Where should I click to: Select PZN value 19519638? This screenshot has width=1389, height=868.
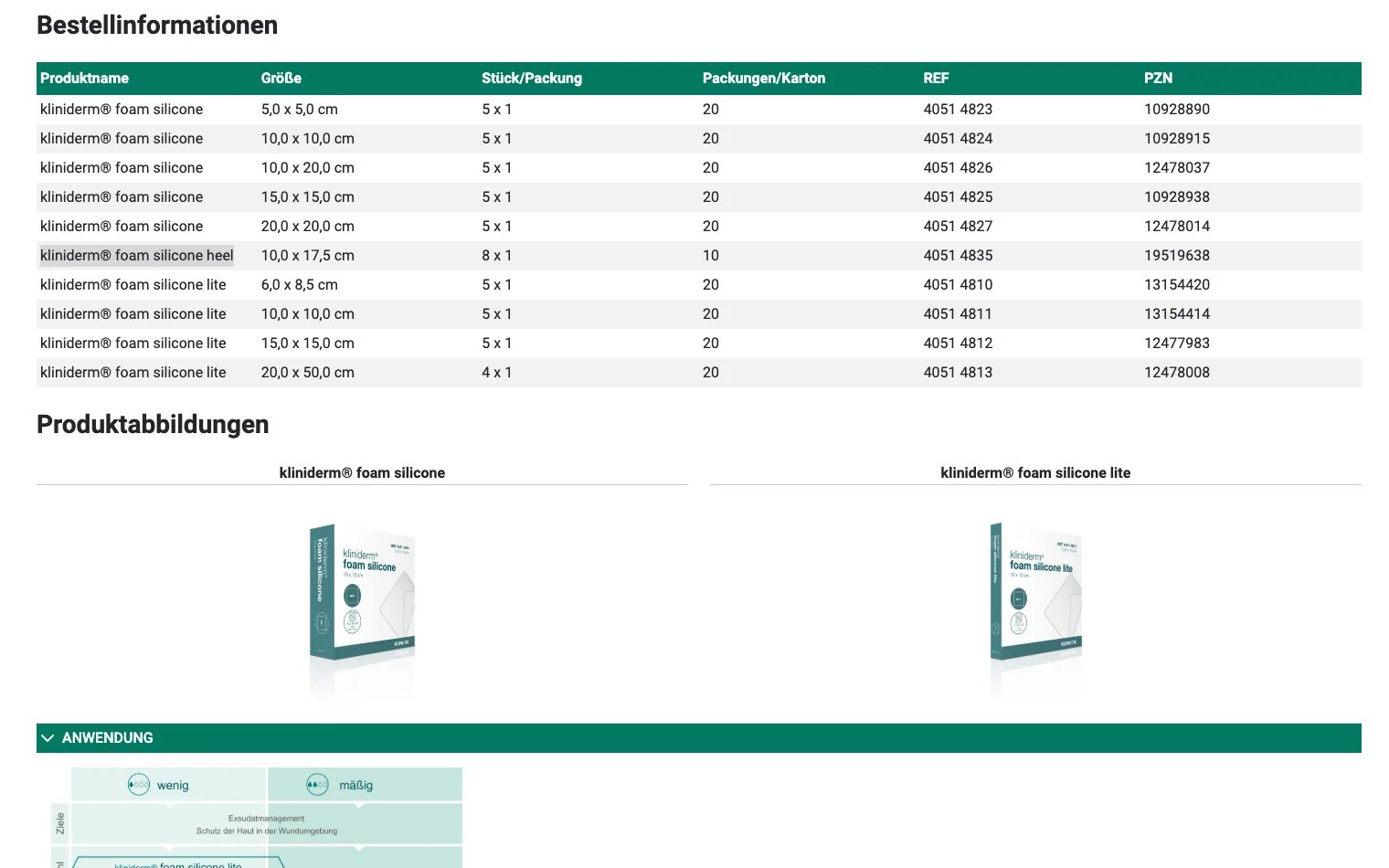(x=1177, y=256)
